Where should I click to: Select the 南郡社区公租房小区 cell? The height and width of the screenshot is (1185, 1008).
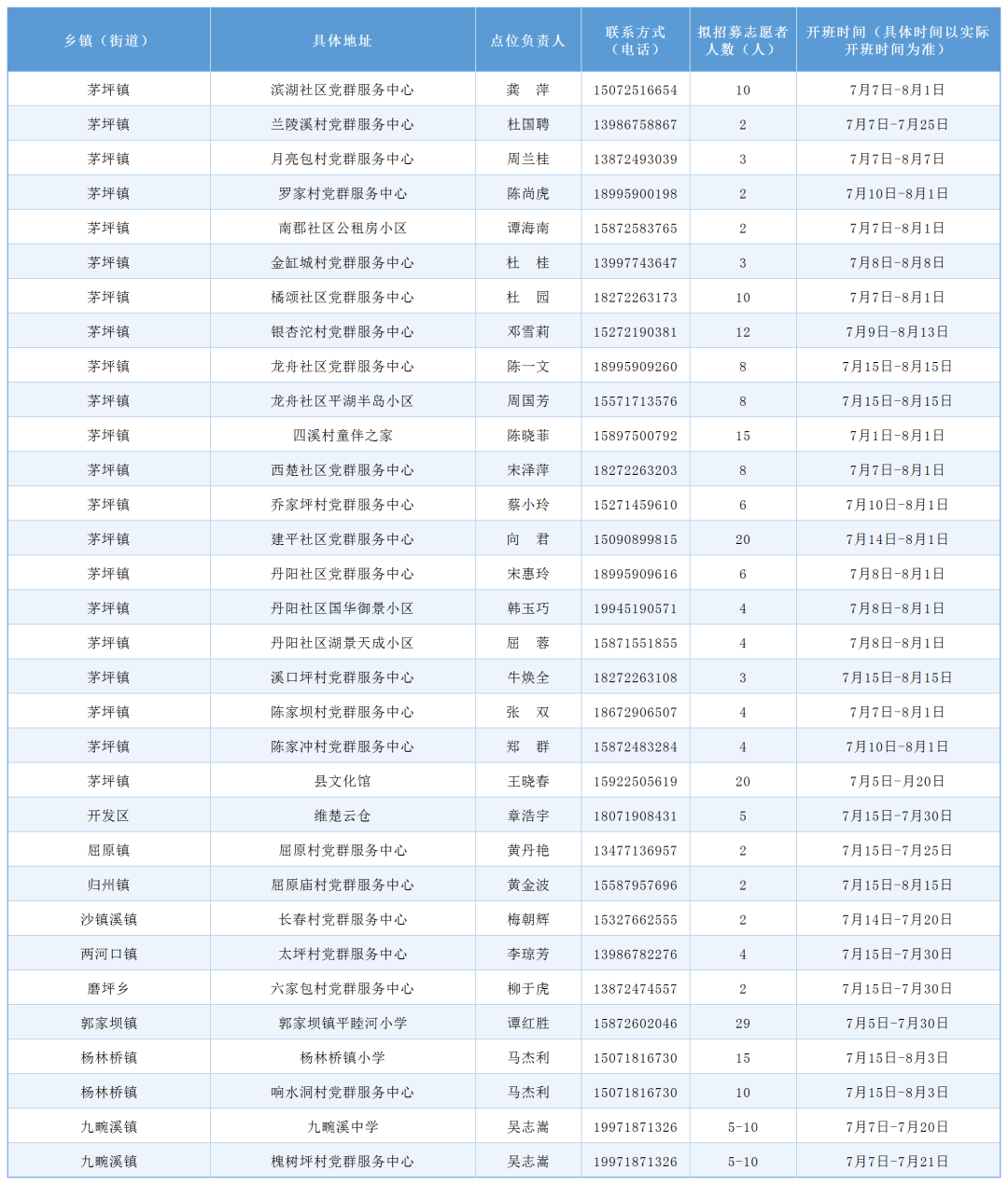tap(342, 229)
